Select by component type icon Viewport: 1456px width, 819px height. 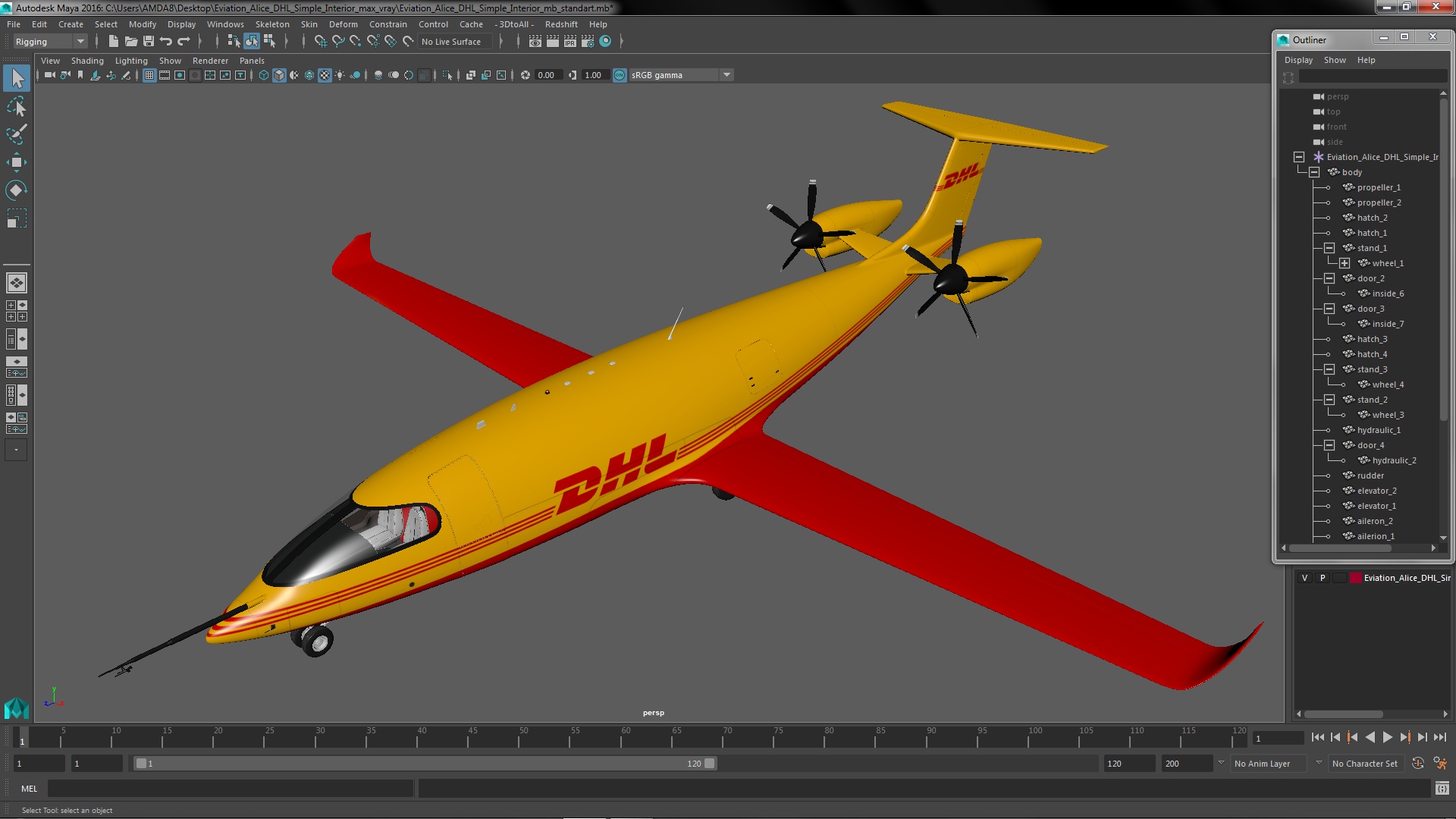coord(269,42)
